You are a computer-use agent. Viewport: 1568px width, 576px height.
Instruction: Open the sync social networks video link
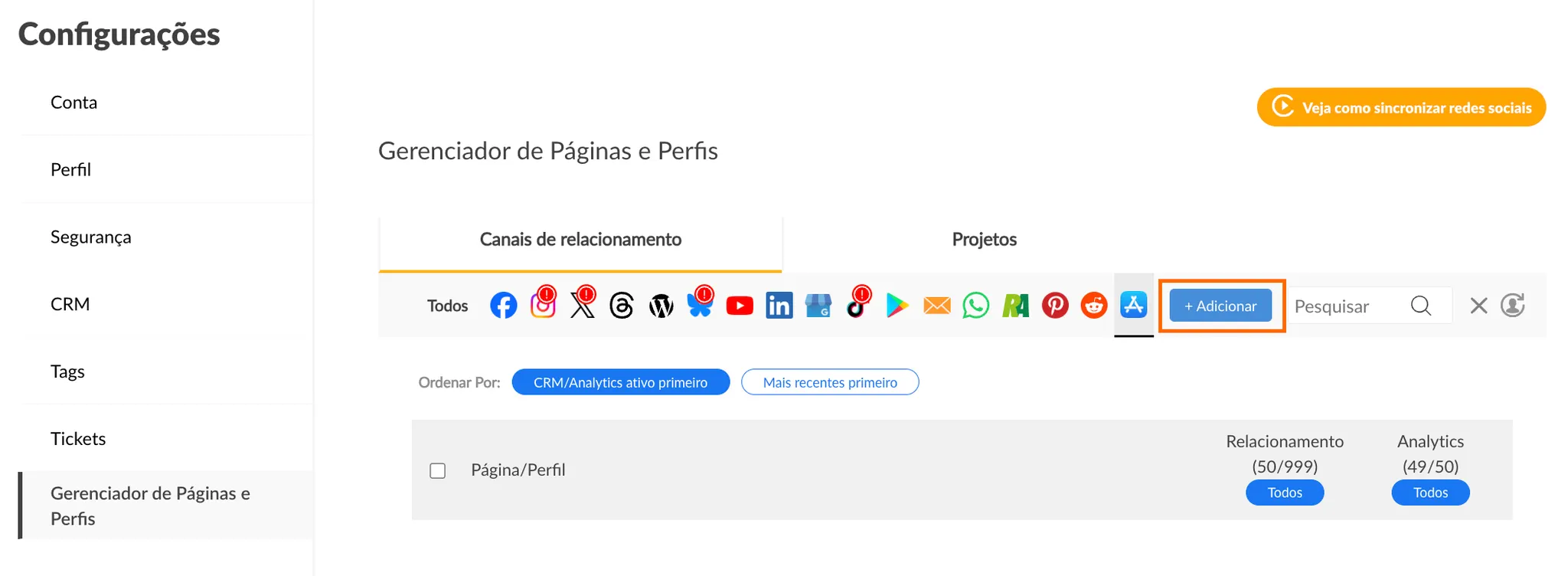tap(1401, 108)
